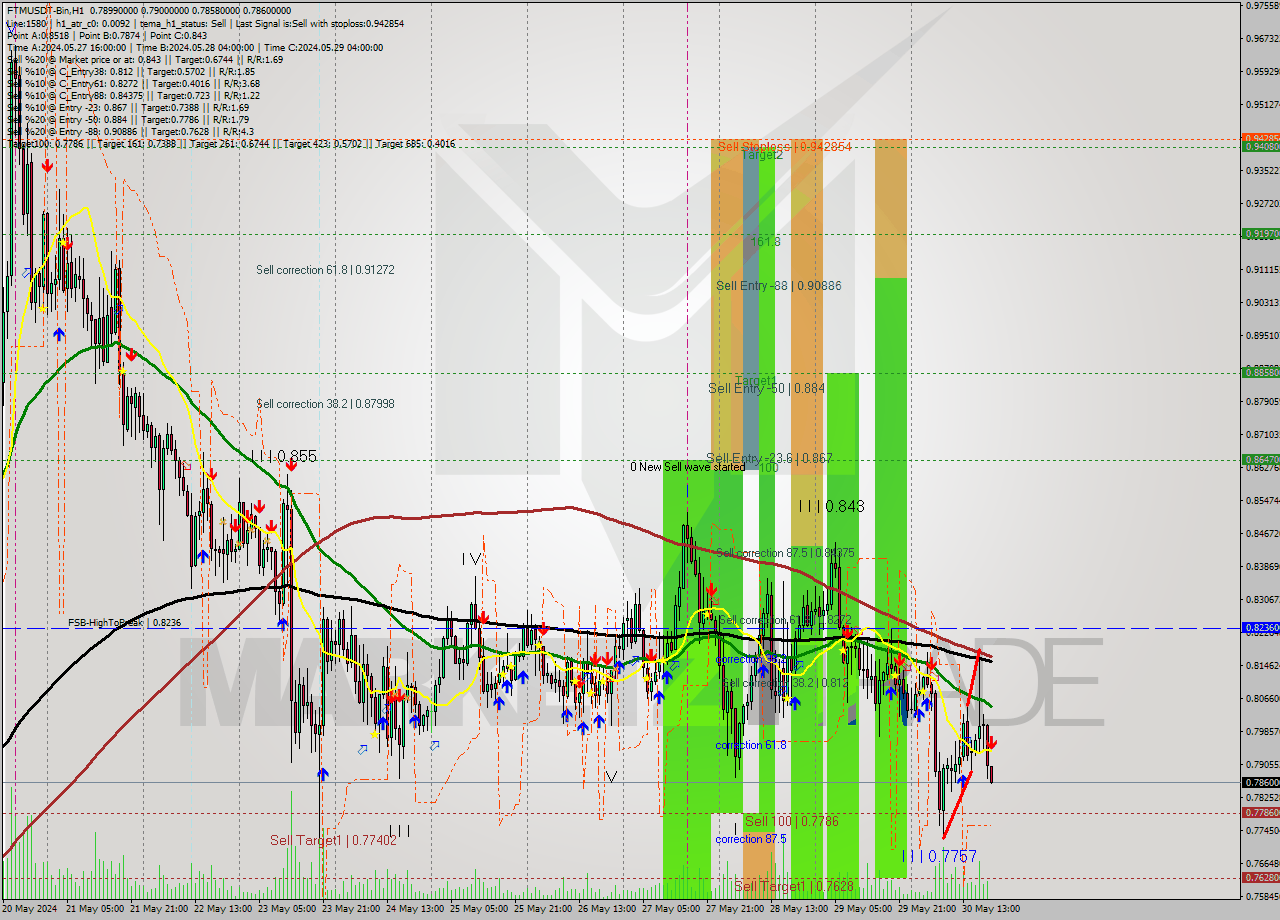Click the '29 May 21:00' time axis label
Viewport: 1280px width, 920px height.
pyautogui.click(x=928, y=909)
